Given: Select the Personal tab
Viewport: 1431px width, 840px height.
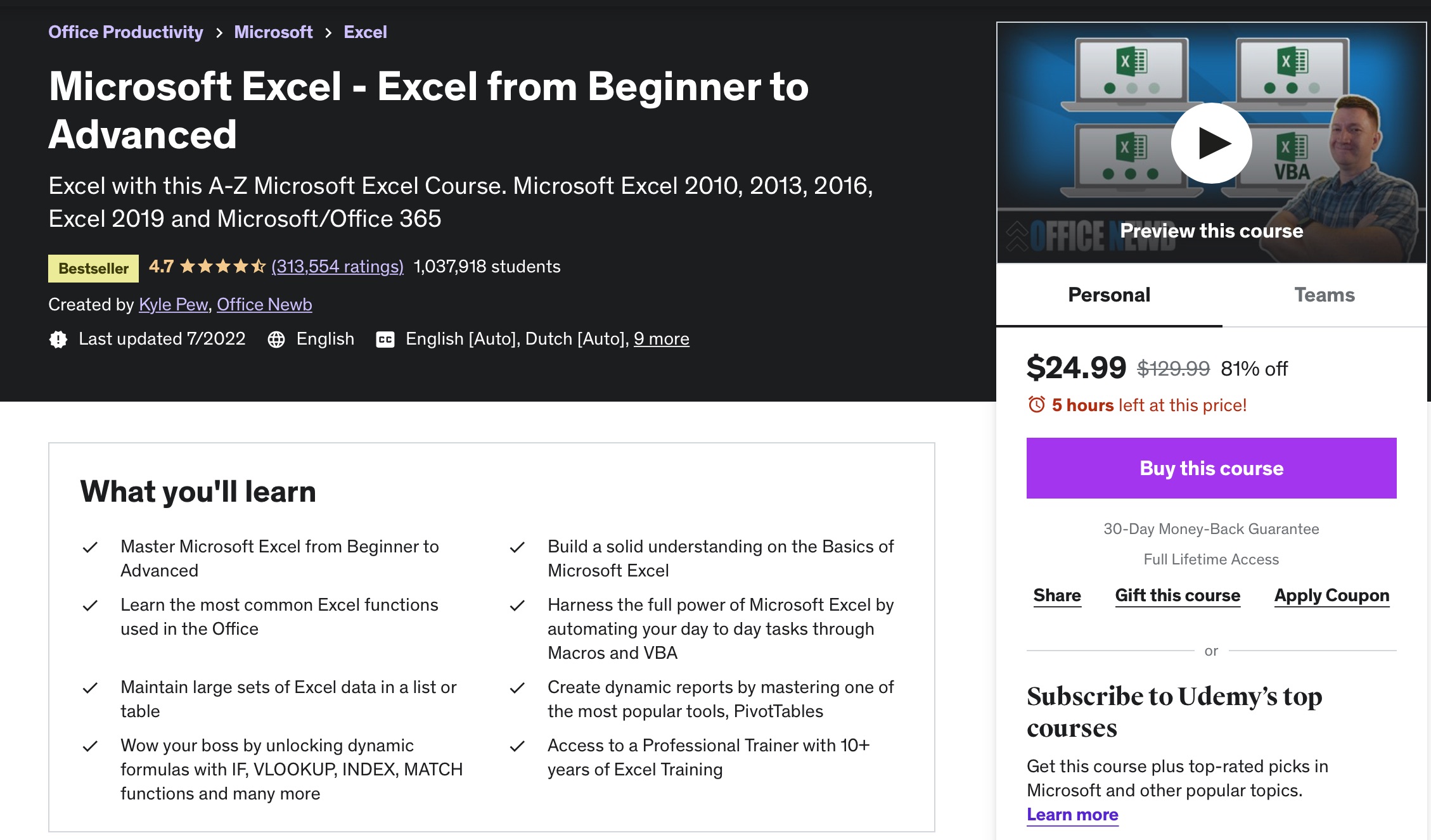Looking at the screenshot, I should click(1109, 295).
